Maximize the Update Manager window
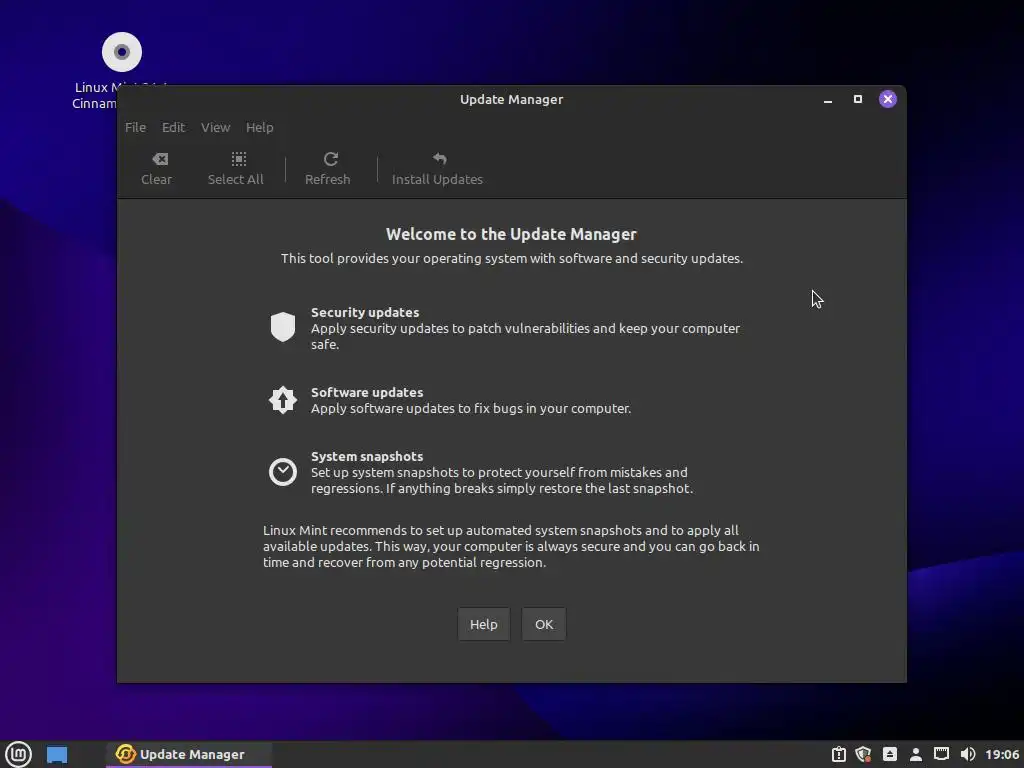 [x=857, y=99]
